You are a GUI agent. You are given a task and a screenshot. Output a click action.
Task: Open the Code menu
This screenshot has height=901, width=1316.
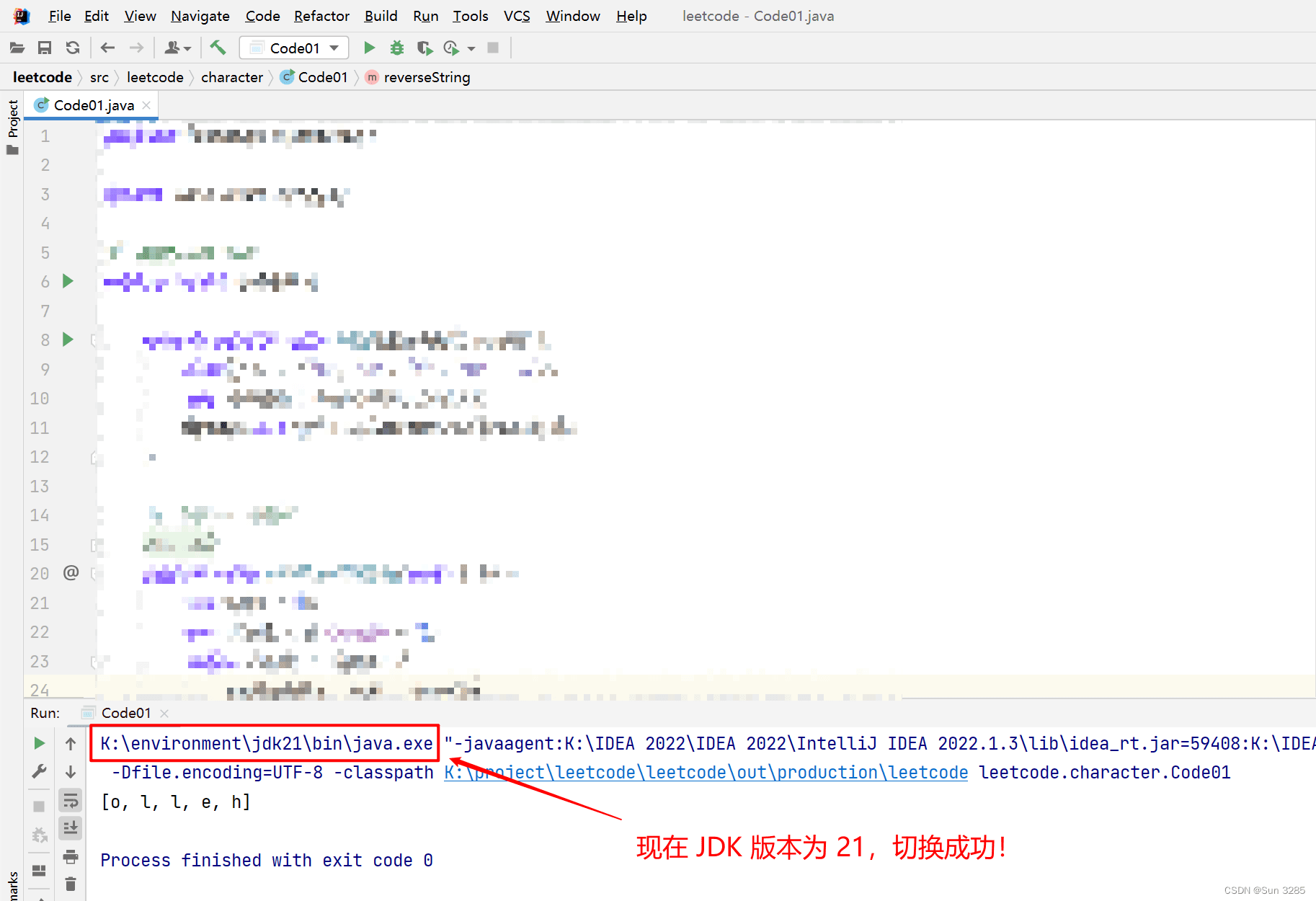click(262, 16)
